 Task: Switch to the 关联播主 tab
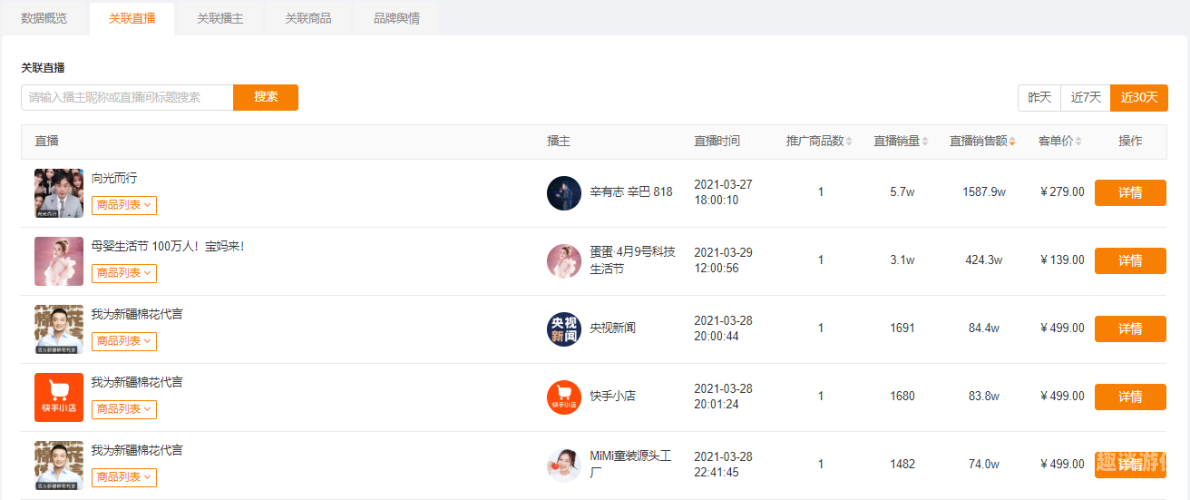tap(220, 19)
